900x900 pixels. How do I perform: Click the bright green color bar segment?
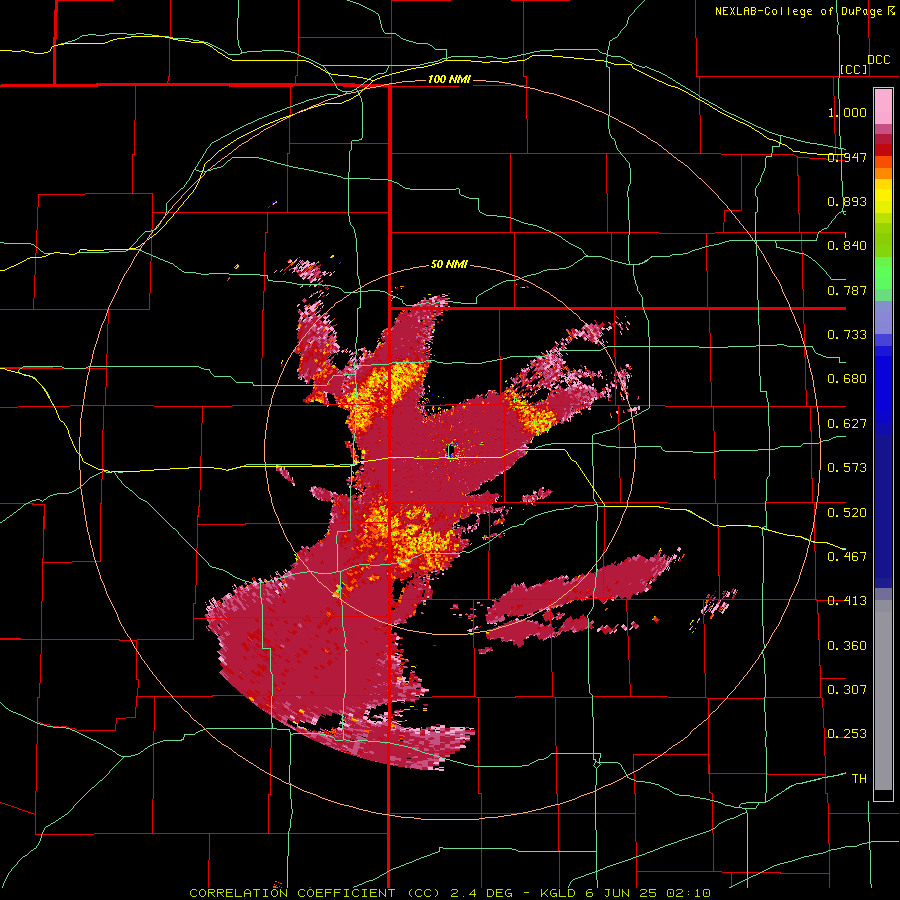click(883, 273)
